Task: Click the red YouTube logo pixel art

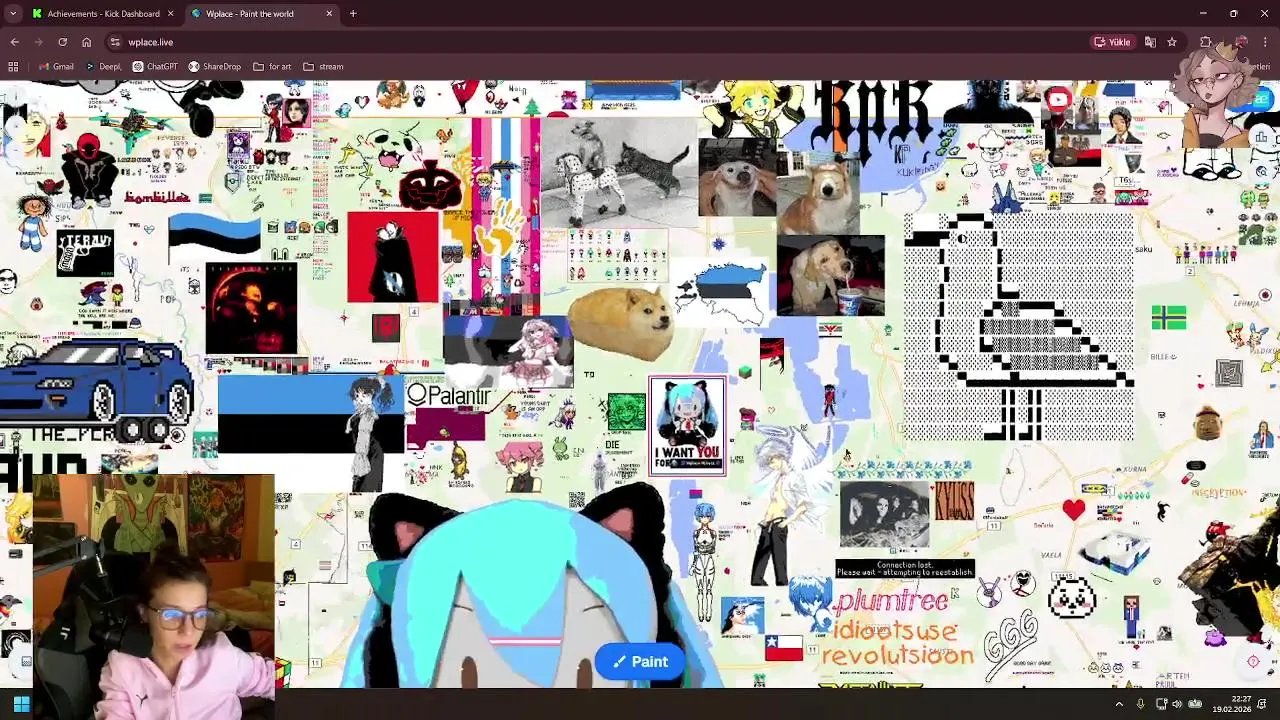Action: pos(1058,99)
